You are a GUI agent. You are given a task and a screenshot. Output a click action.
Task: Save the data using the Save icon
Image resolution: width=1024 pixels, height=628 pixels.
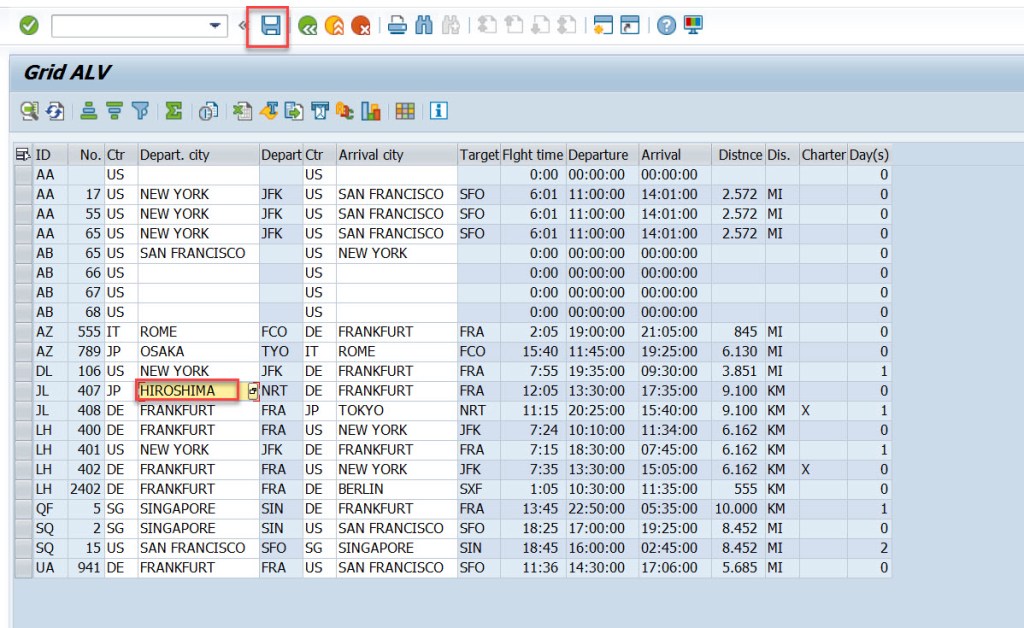pos(267,23)
